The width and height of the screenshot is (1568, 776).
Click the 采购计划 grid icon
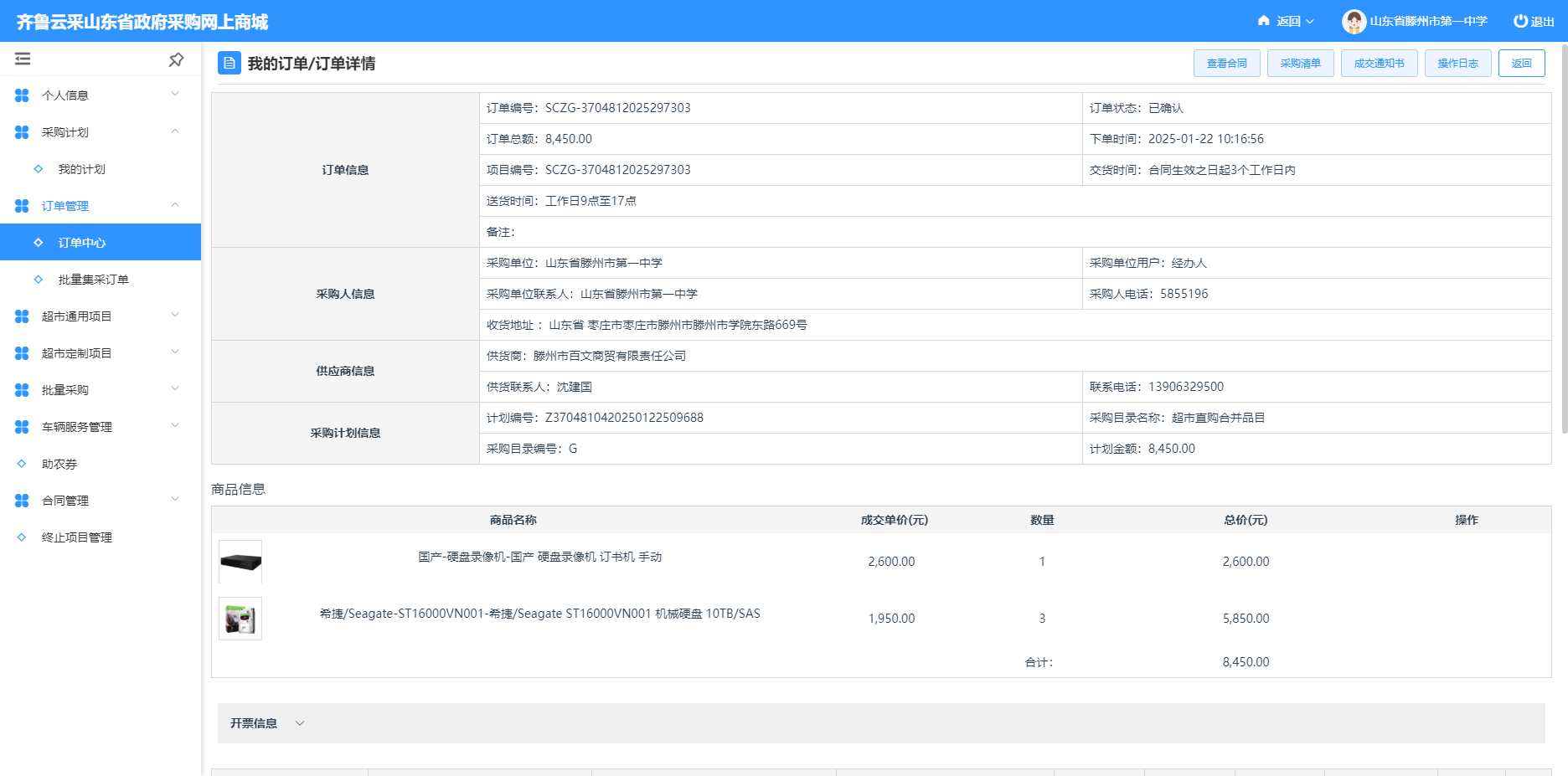(x=22, y=132)
